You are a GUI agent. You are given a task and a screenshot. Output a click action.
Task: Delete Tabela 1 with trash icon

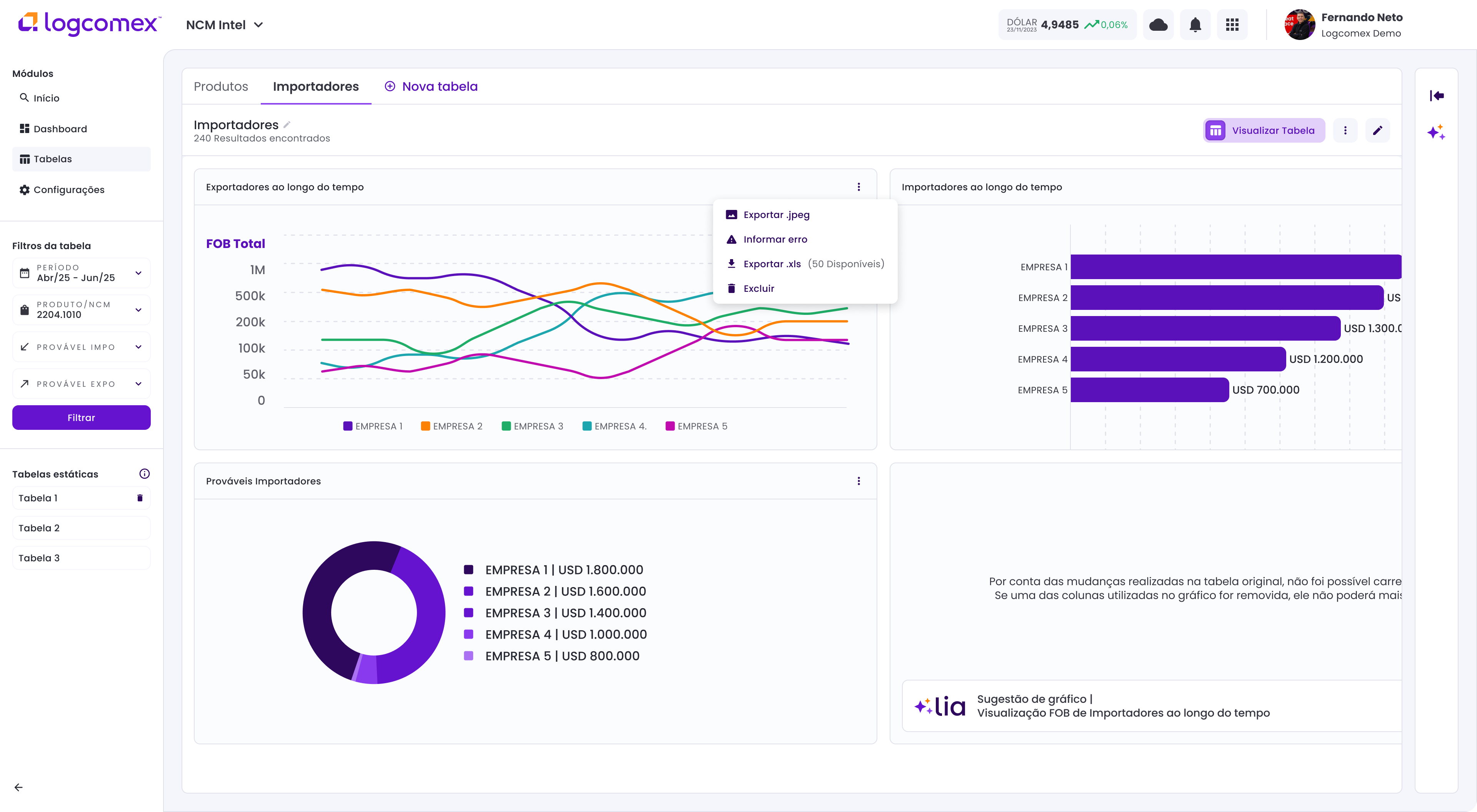[139, 498]
